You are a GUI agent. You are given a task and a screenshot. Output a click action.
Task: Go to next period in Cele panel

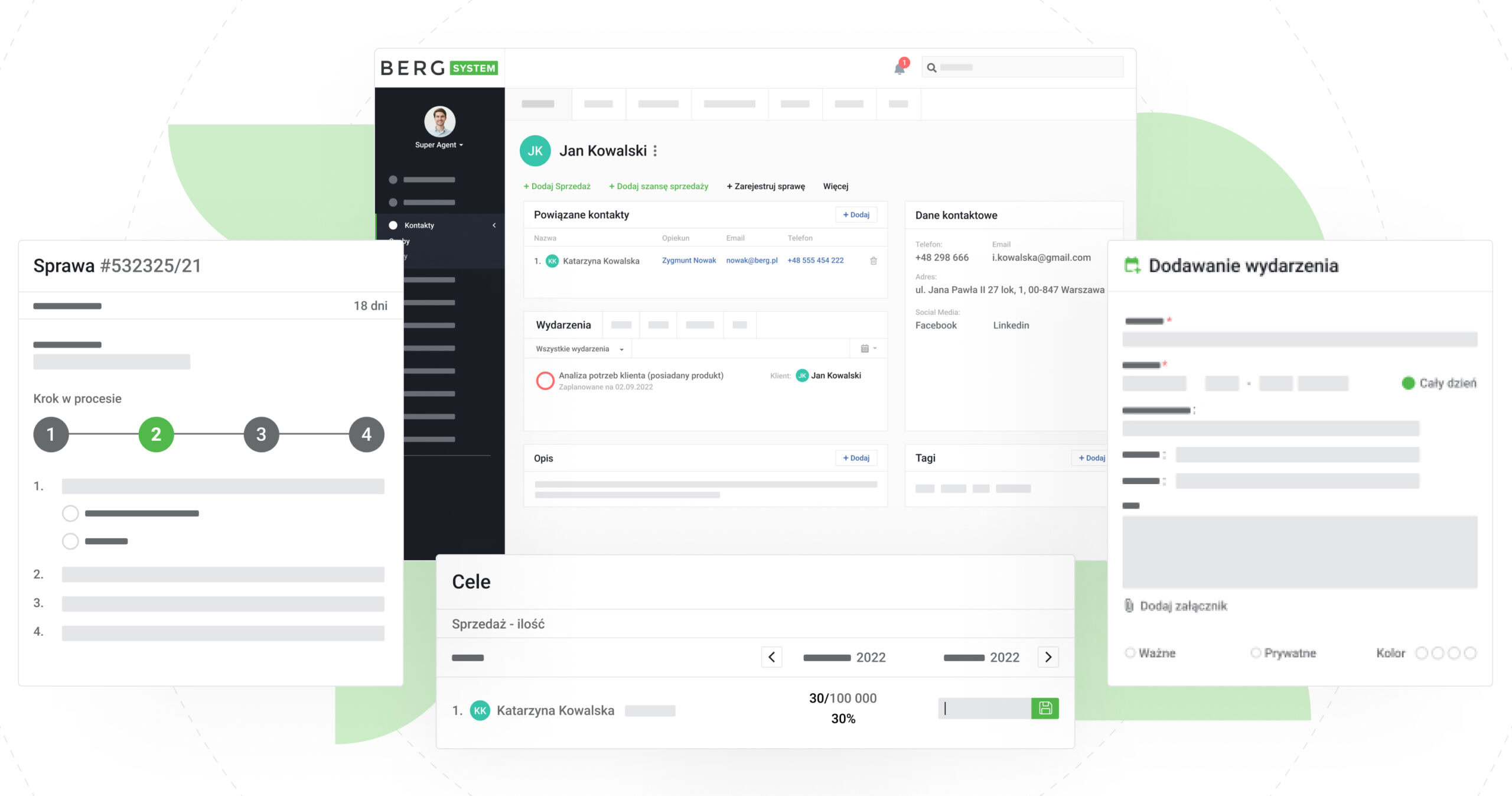pyautogui.click(x=1048, y=657)
